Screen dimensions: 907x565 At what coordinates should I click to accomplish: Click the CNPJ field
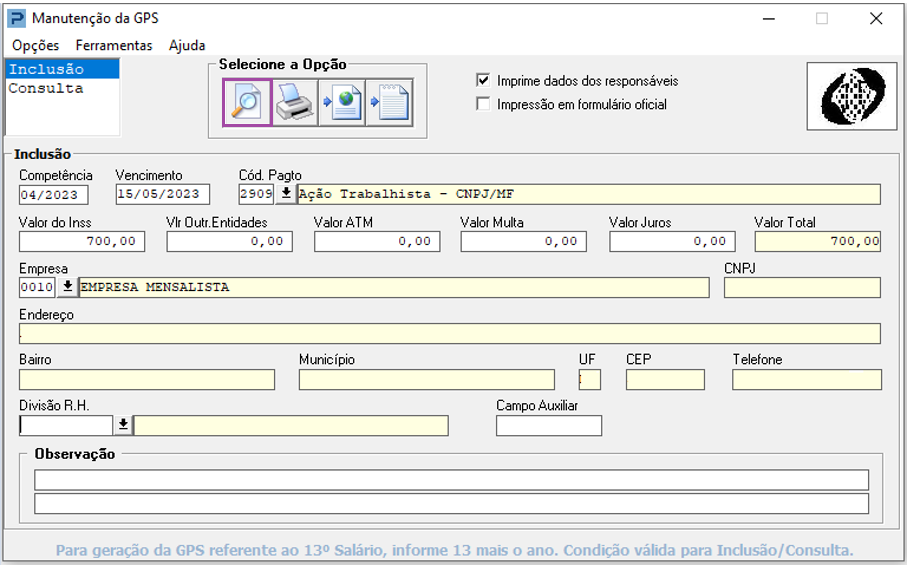tap(802, 287)
